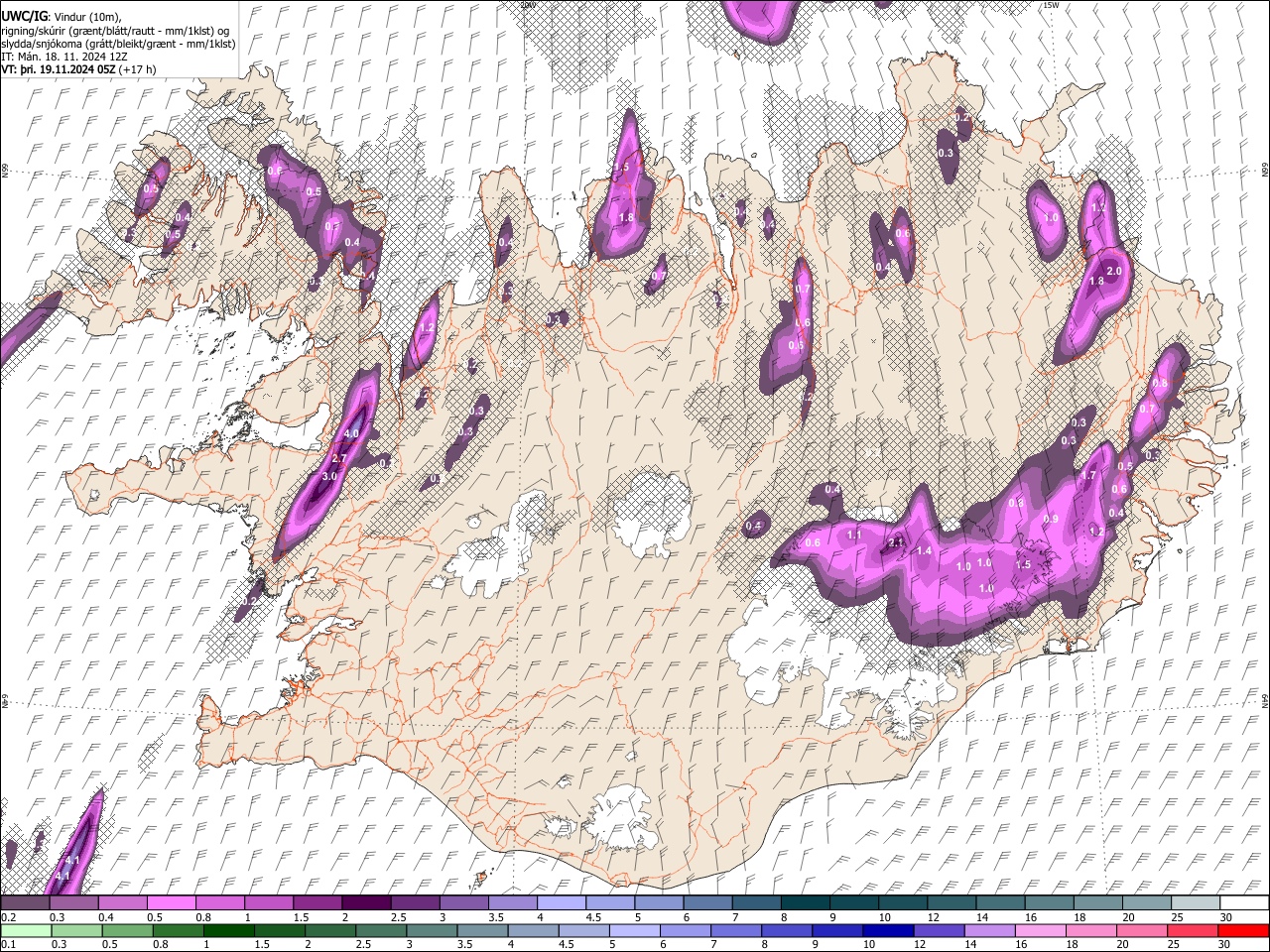Image resolution: width=1270 pixels, height=952 pixels.
Task: Choose lower legend swatch between 12 and 14
Action: pyautogui.click(x=940, y=930)
